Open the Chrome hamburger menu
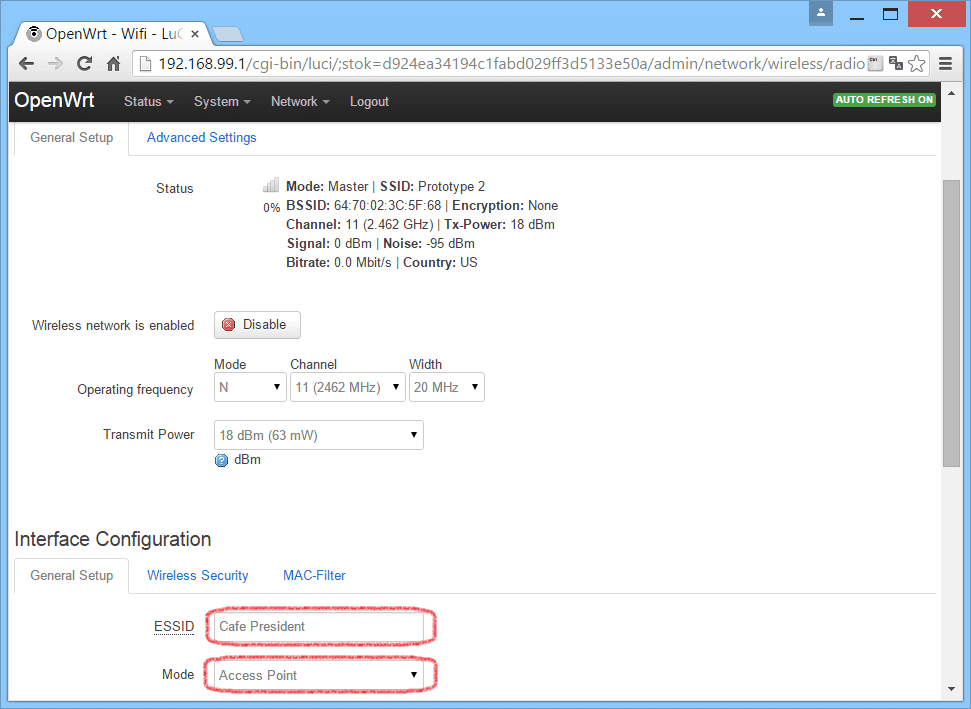 click(x=945, y=63)
